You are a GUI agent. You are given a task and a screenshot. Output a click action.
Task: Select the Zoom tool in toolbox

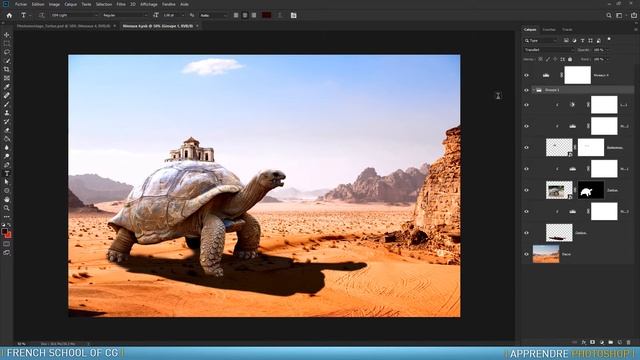click(7, 208)
